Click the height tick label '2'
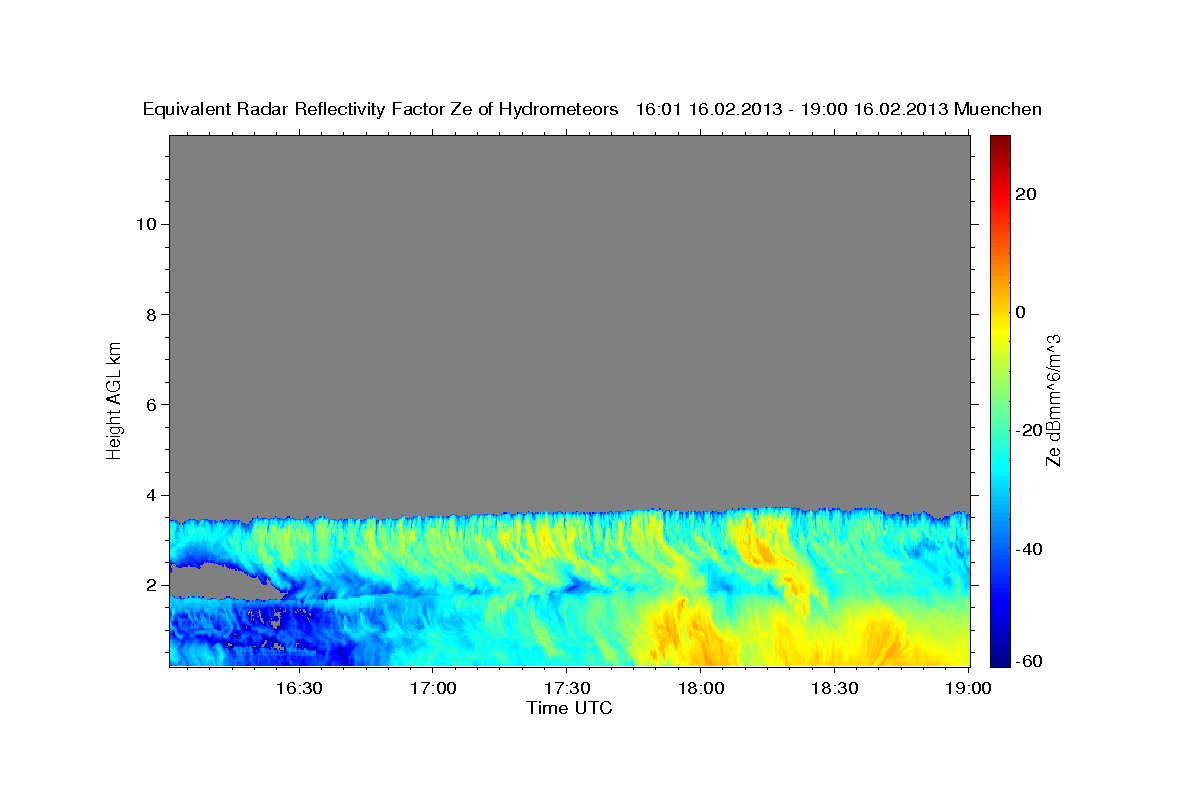Viewport: 1200px width, 800px height. click(x=151, y=585)
